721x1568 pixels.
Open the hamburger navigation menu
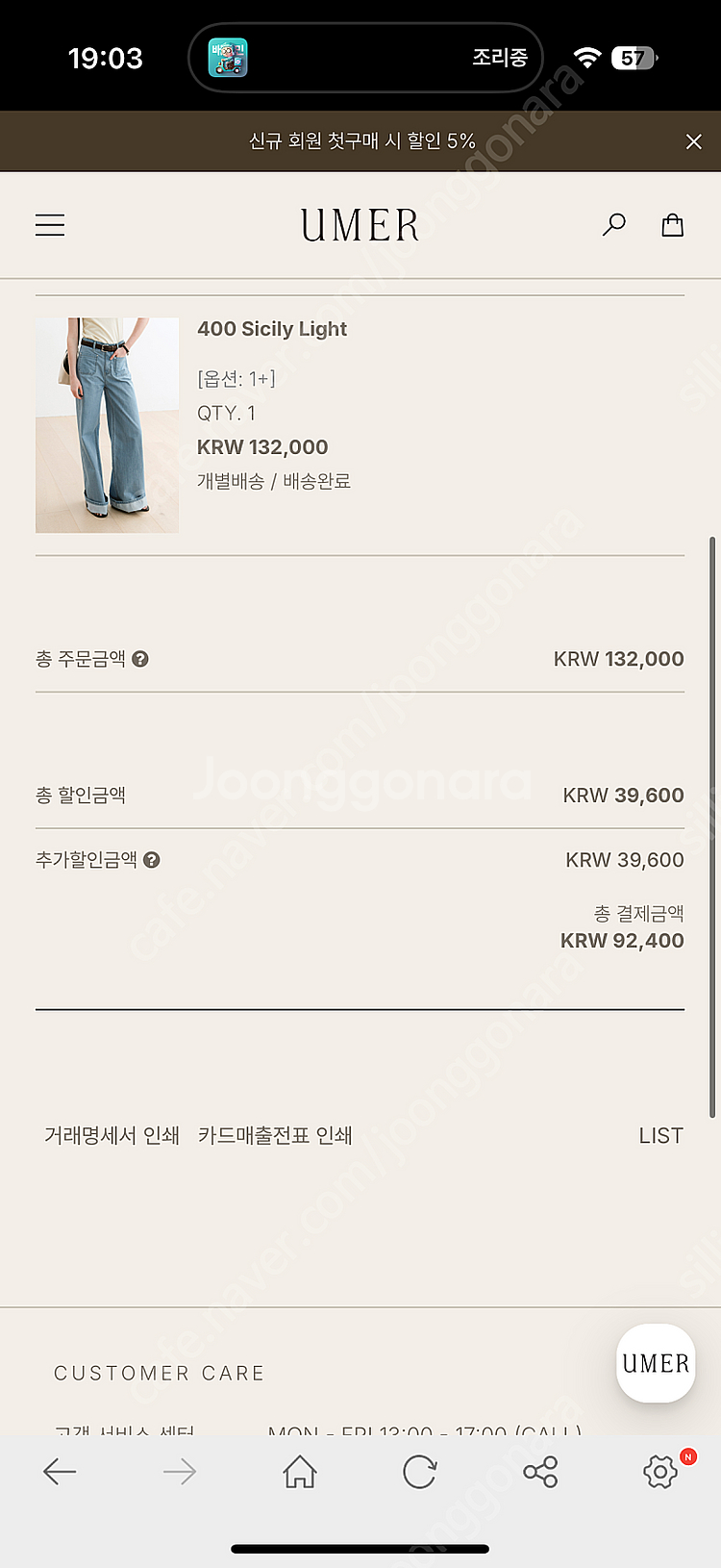coord(50,225)
